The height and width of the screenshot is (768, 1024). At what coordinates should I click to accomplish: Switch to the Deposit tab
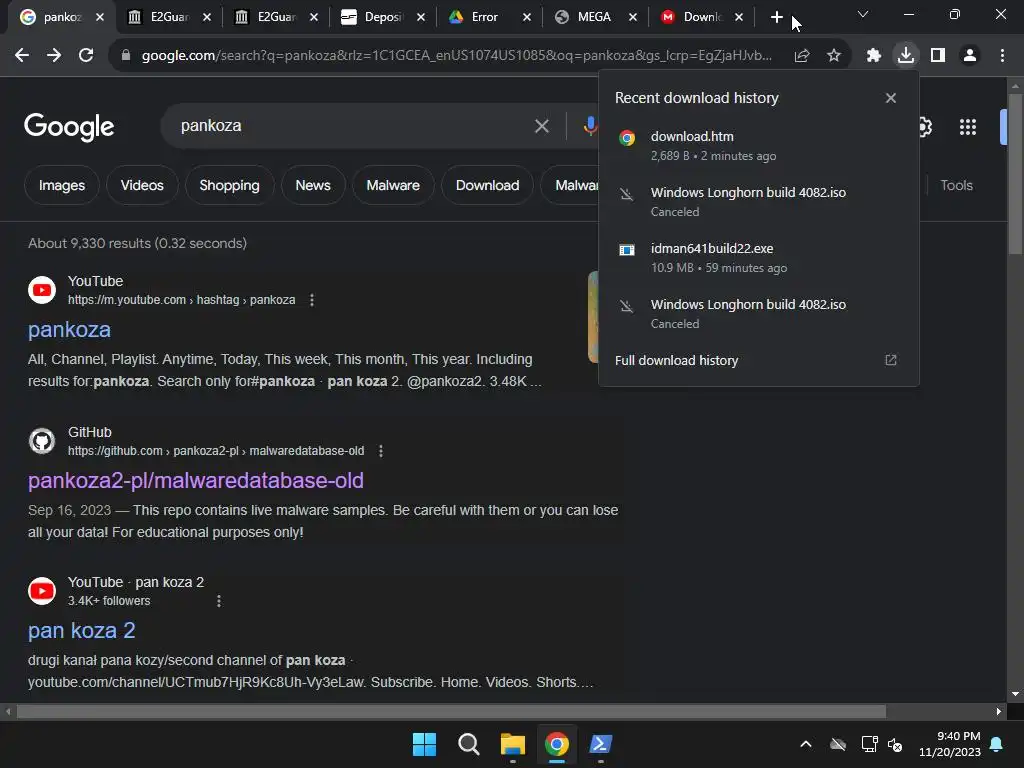coord(383,17)
